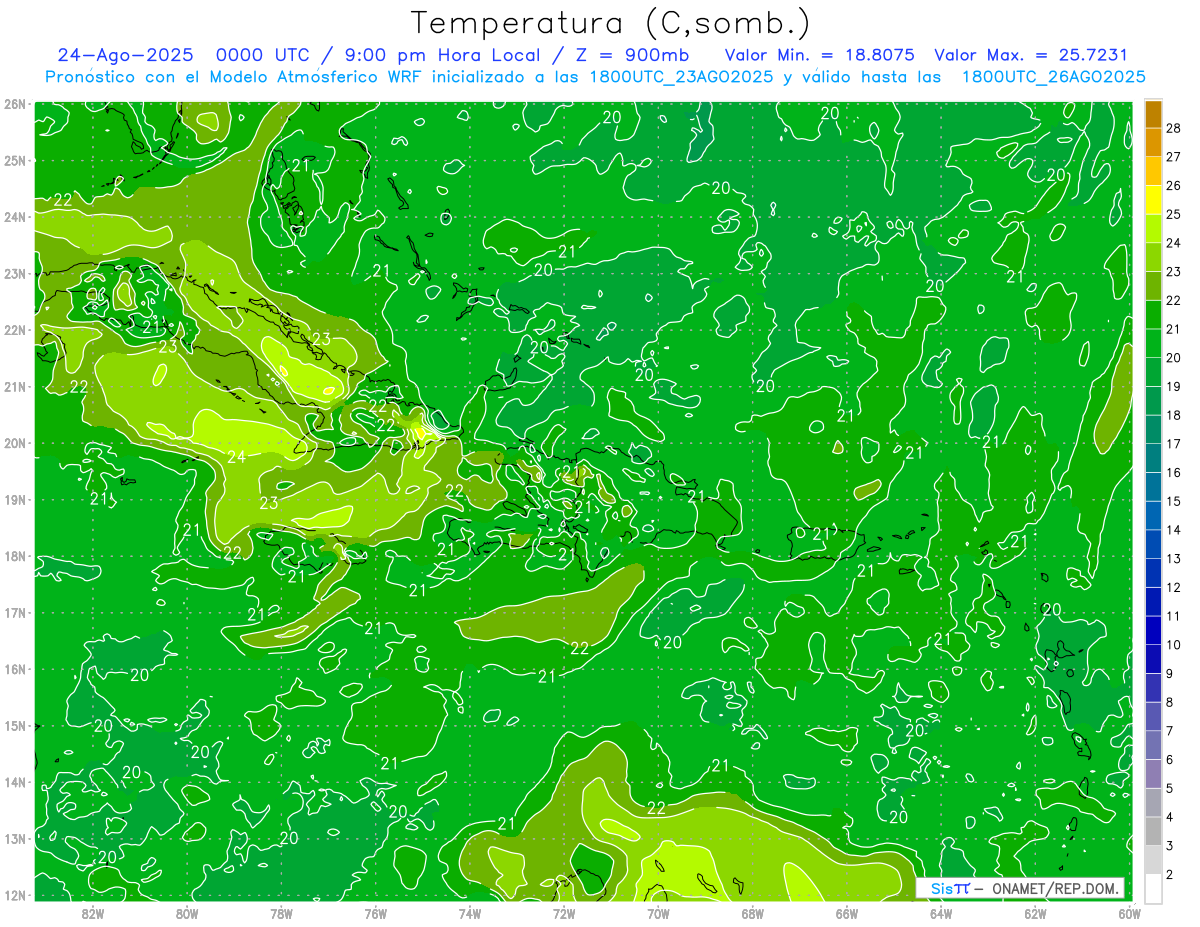The height and width of the screenshot is (927, 1200).
Task: Click the '0000 UTC' time label
Action: [x=263, y=55]
